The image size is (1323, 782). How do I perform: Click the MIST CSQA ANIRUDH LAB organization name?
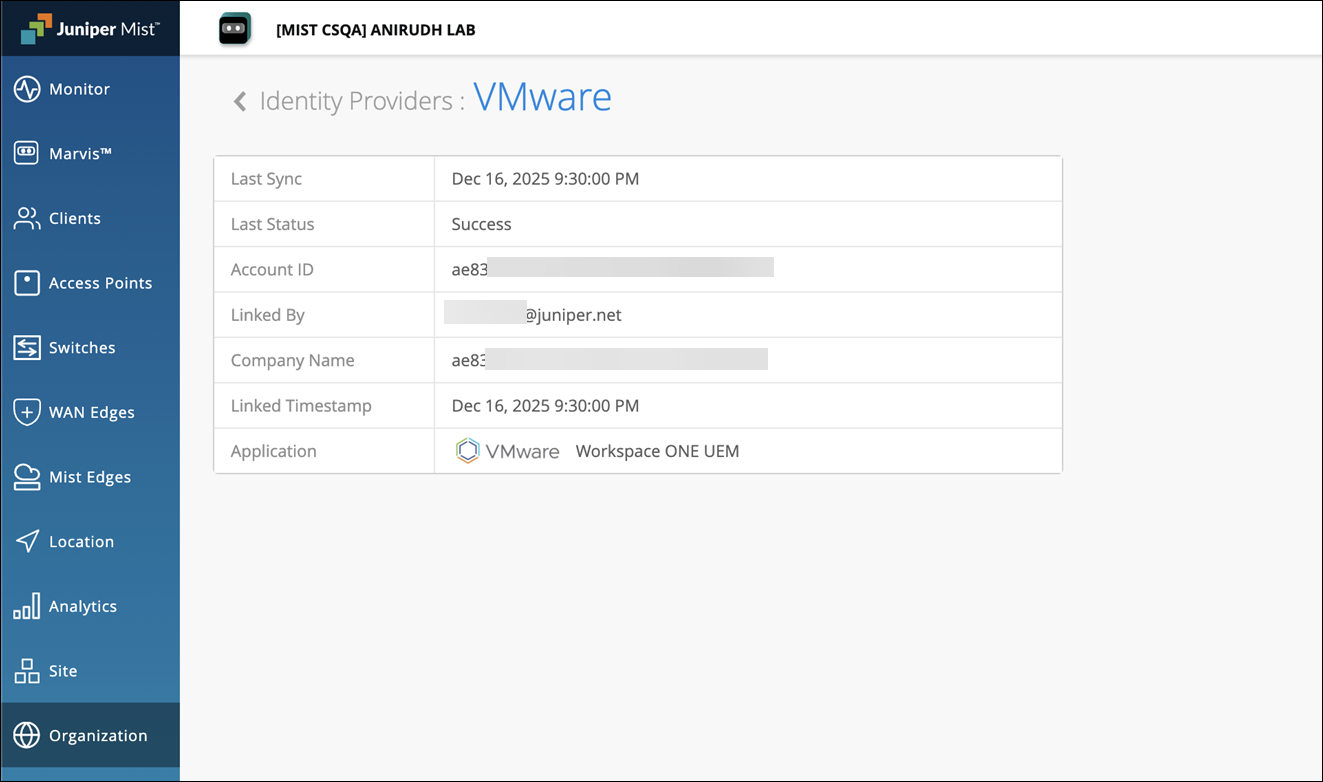click(375, 30)
